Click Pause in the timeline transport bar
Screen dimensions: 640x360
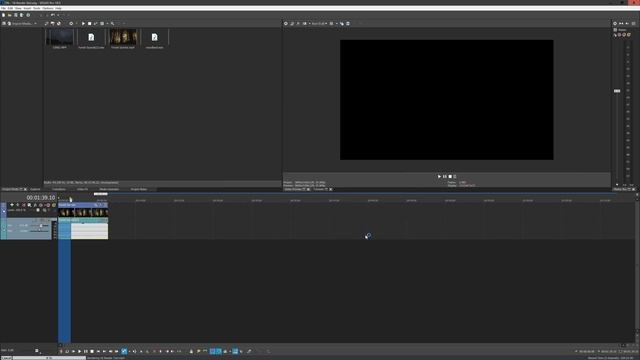(x=86, y=351)
